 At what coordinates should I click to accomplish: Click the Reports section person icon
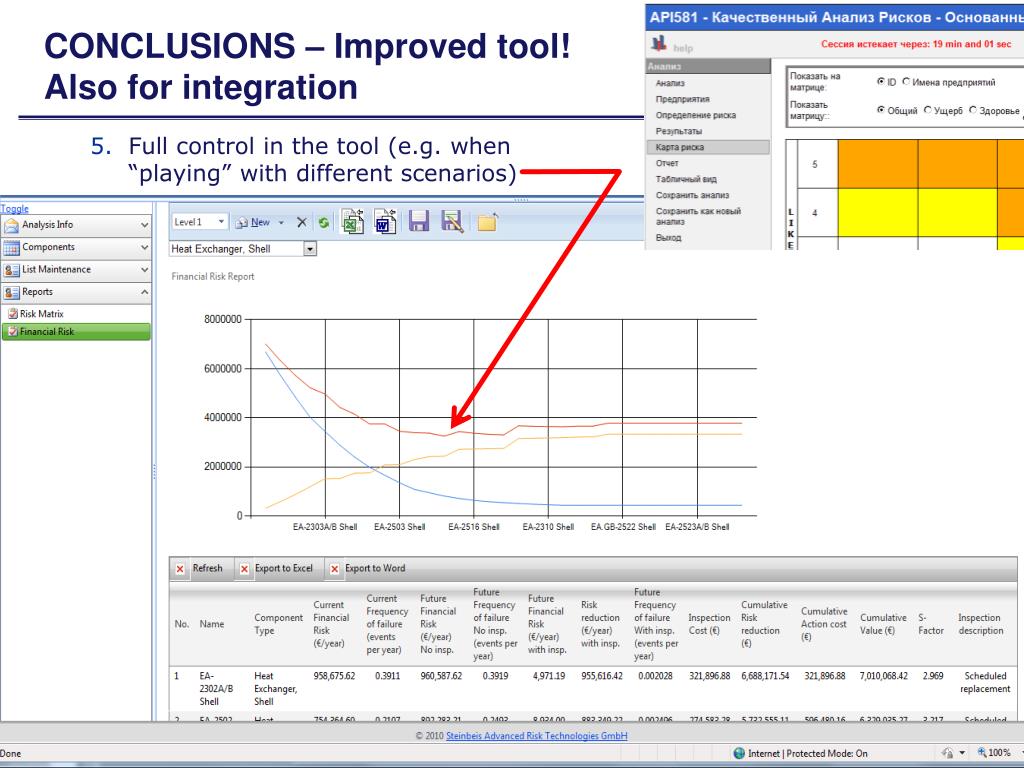[11, 293]
